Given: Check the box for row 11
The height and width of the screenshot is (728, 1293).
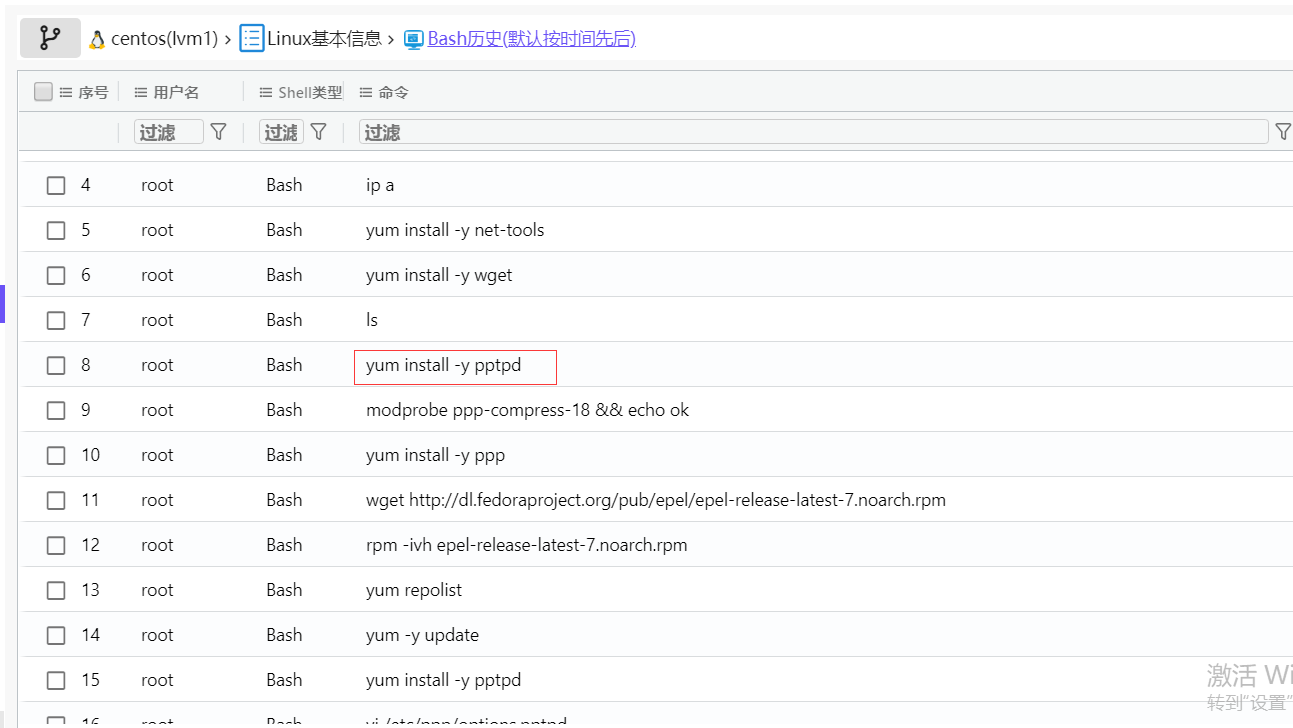Looking at the screenshot, I should (56, 500).
